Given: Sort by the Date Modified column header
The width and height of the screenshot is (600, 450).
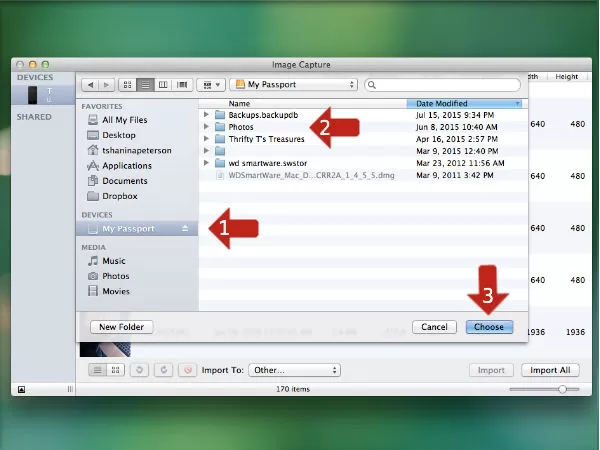Looking at the screenshot, I should coord(464,103).
